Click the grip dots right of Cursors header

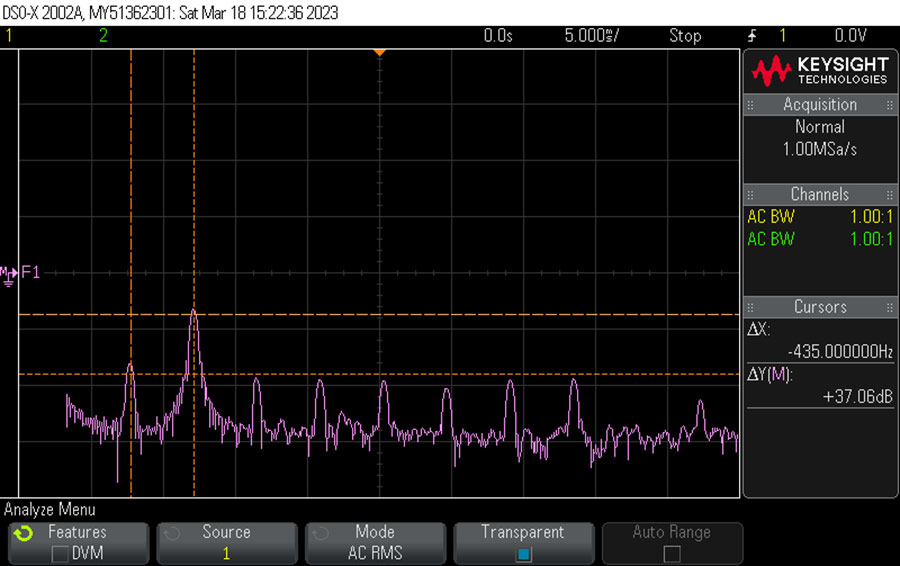point(890,307)
